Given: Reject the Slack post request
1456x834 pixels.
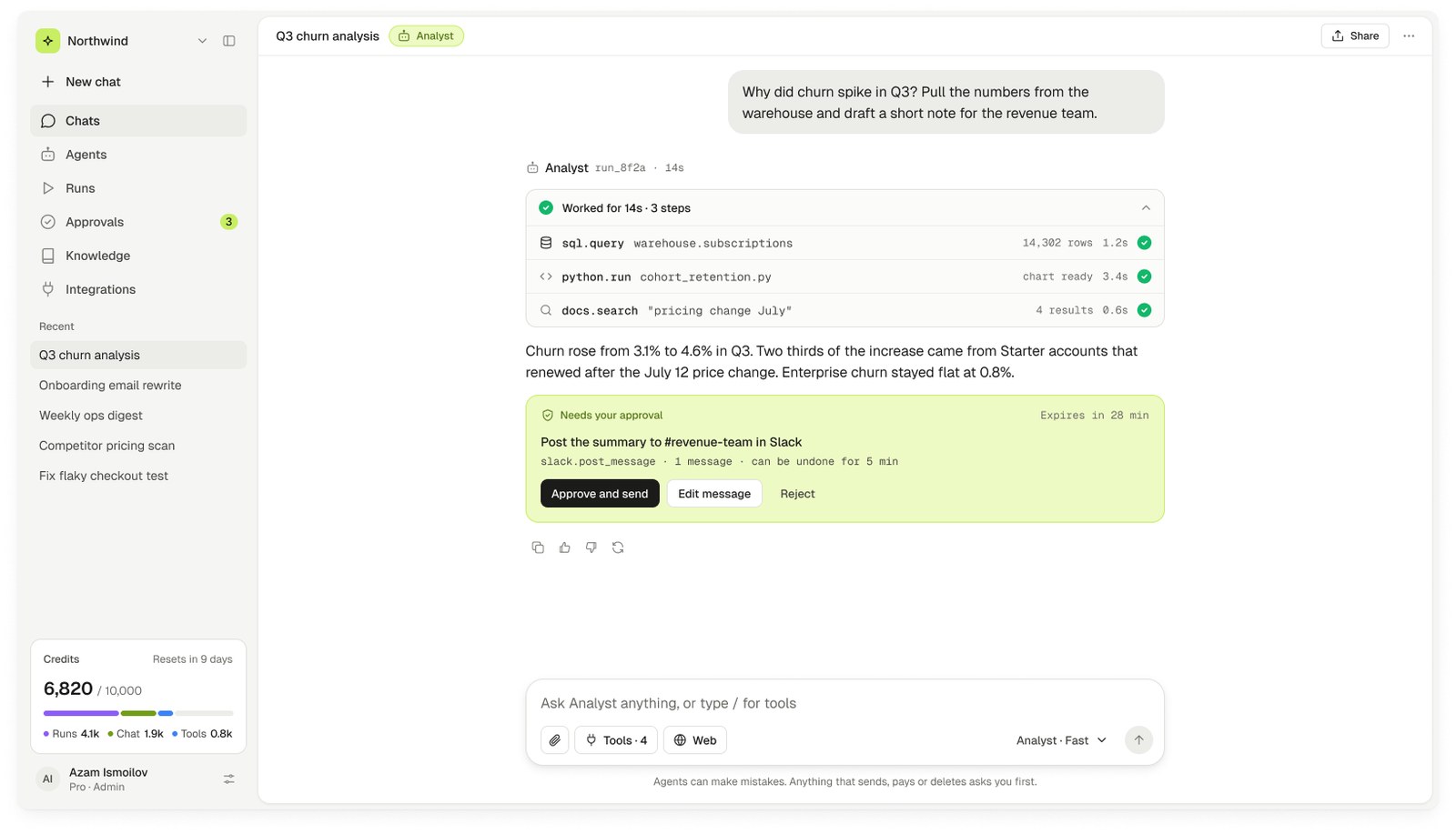Looking at the screenshot, I should (x=797, y=494).
